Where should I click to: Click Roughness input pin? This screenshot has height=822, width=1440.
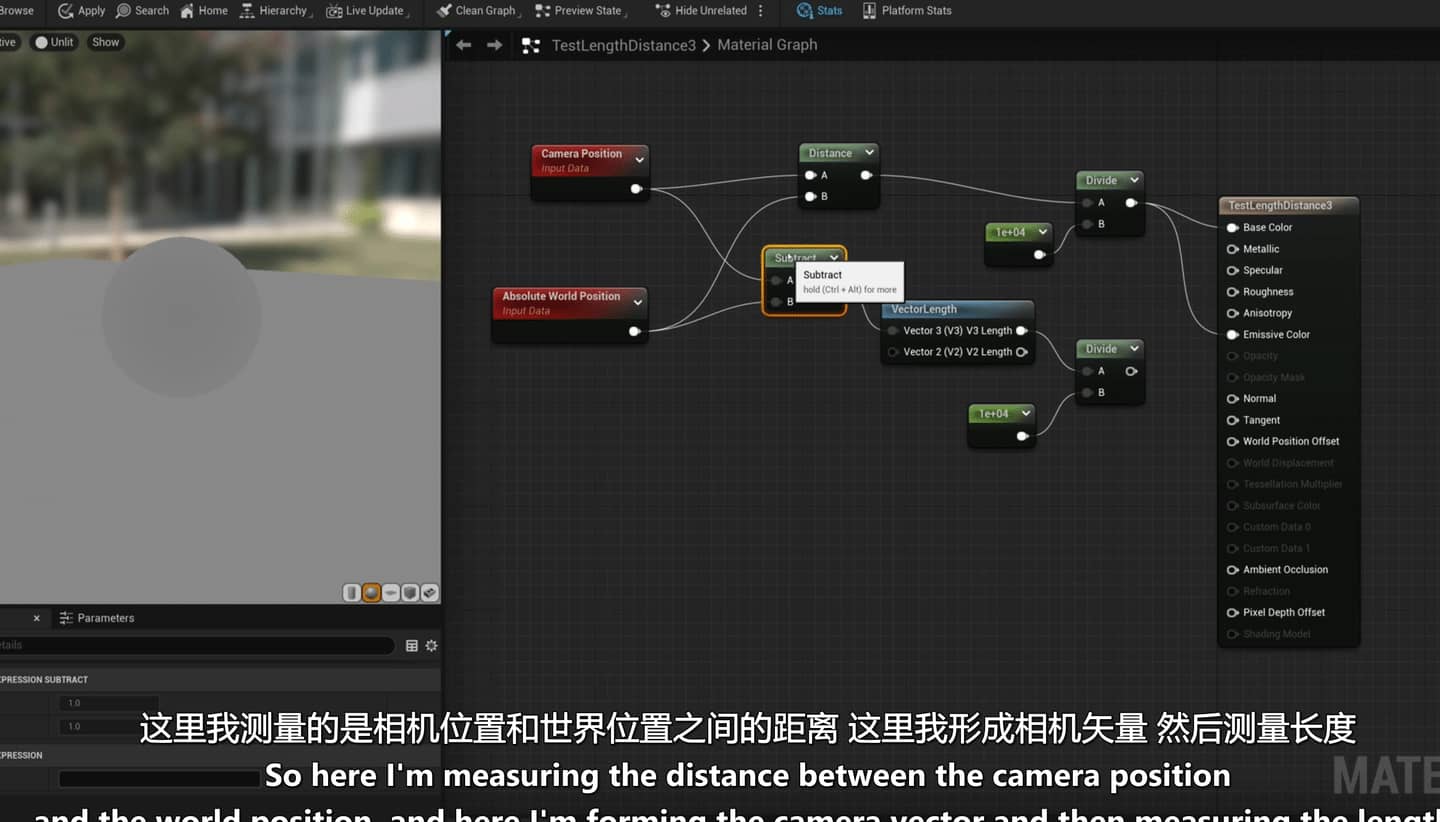pyautogui.click(x=1233, y=292)
